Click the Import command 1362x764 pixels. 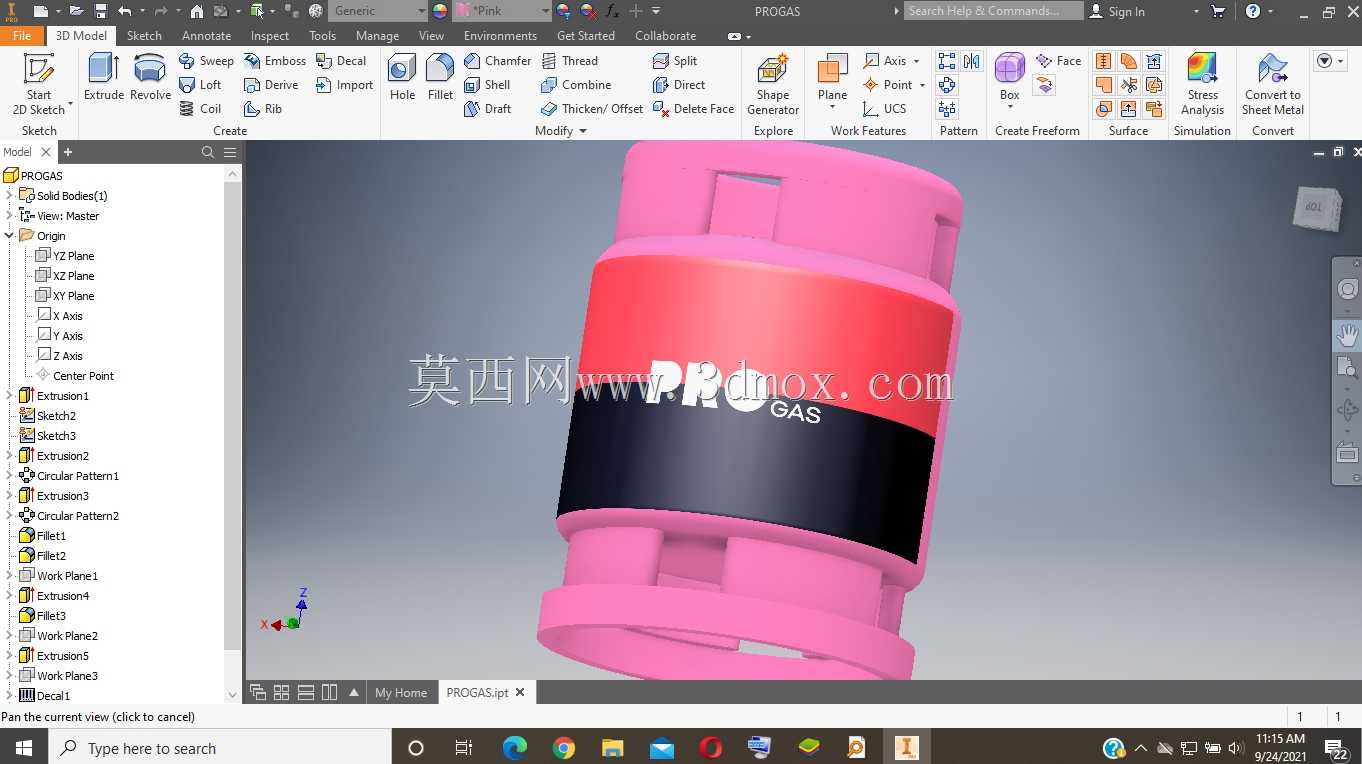(x=344, y=85)
